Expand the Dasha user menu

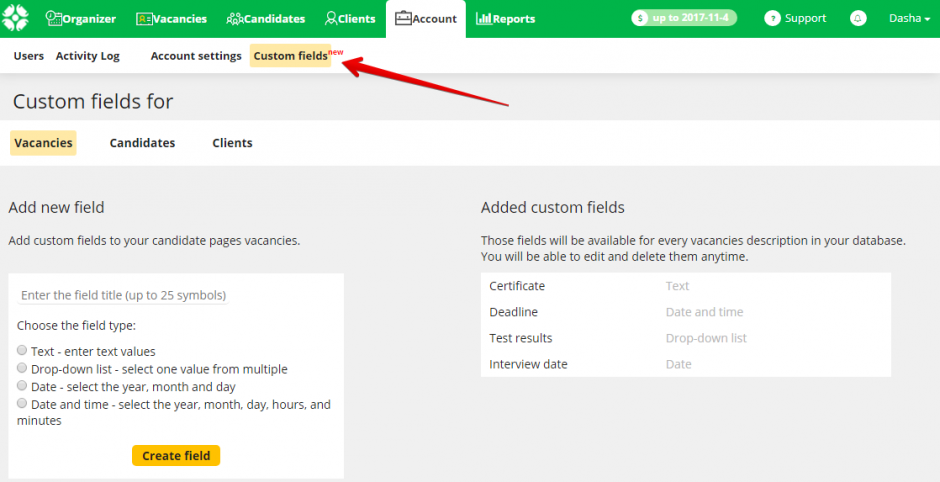(x=909, y=19)
